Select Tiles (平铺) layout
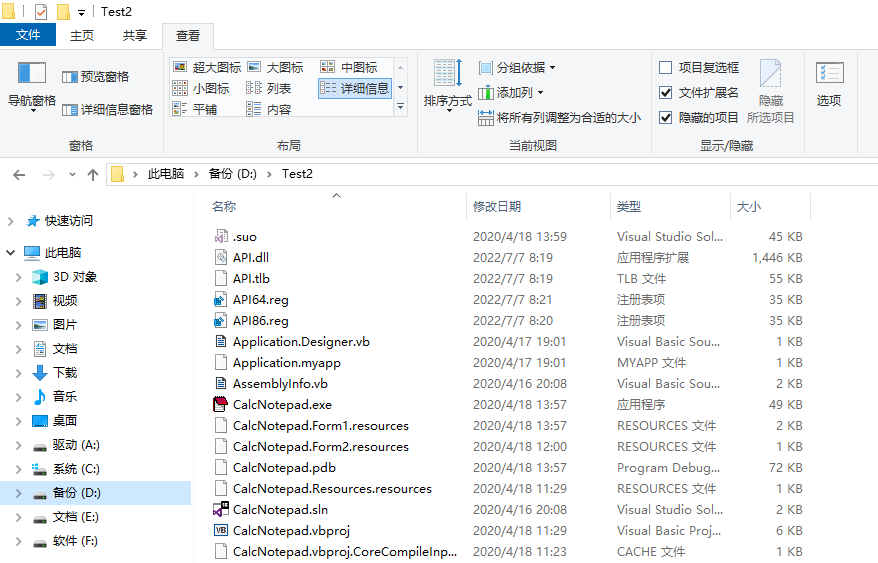This screenshot has width=878, height=563. pos(195,109)
